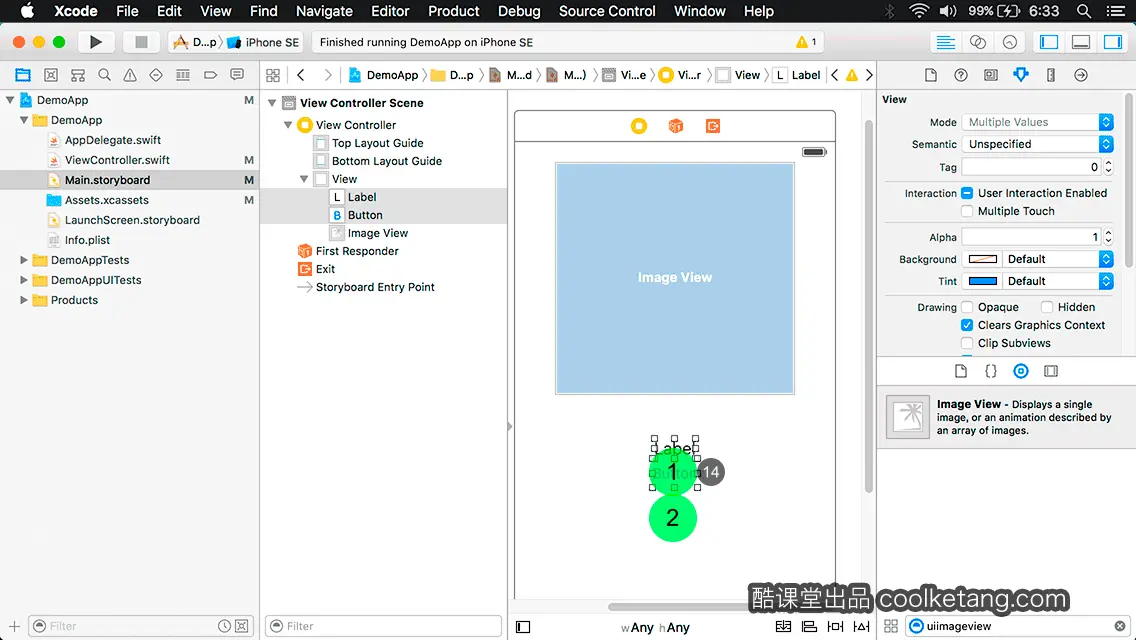Image resolution: width=1136 pixels, height=640 pixels.
Task: Open the Breakpoint navigator
Action: [x=210, y=75]
